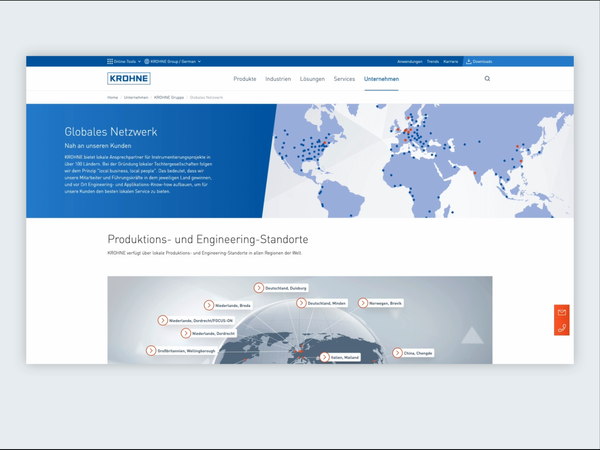The width and height of the screenshot is (600, 450).
Task: Click the orange email contact icon
Action: point(562,313)
